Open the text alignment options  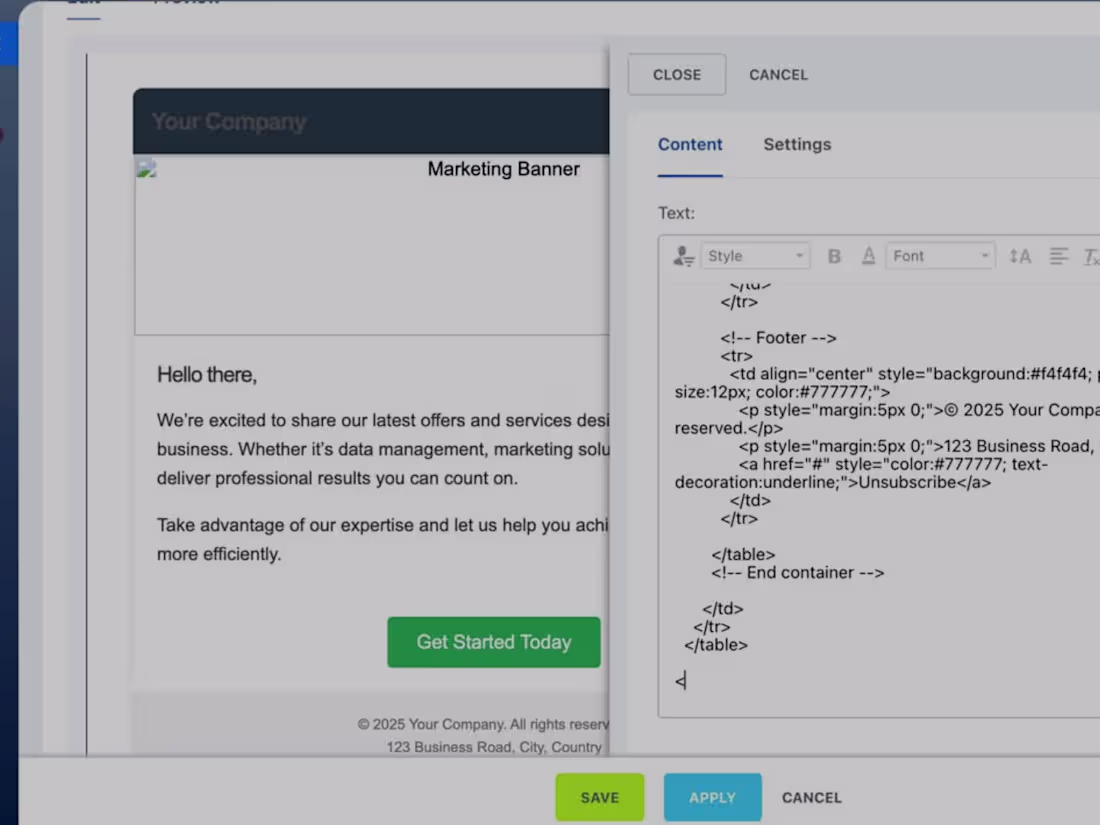pyautogui.click(x=1059, y=256)
